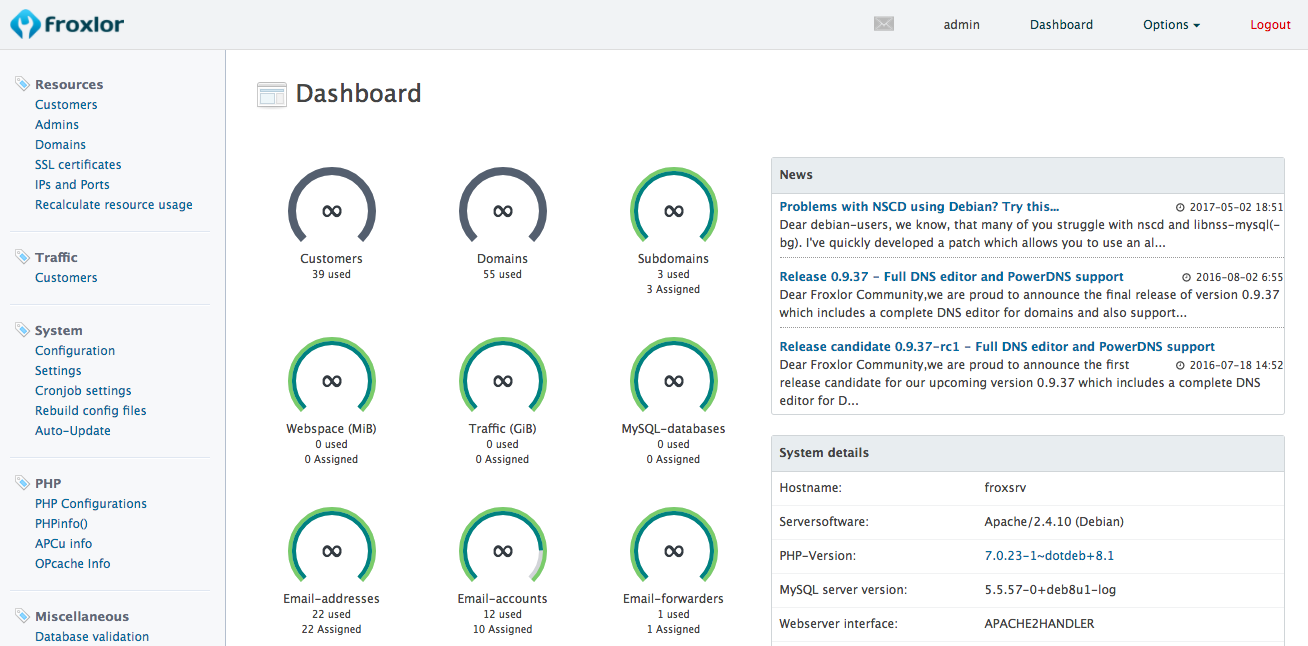The image size is (1308, 646).
Task: Click the System details panel header
Action: click(x=1027, y=453)
